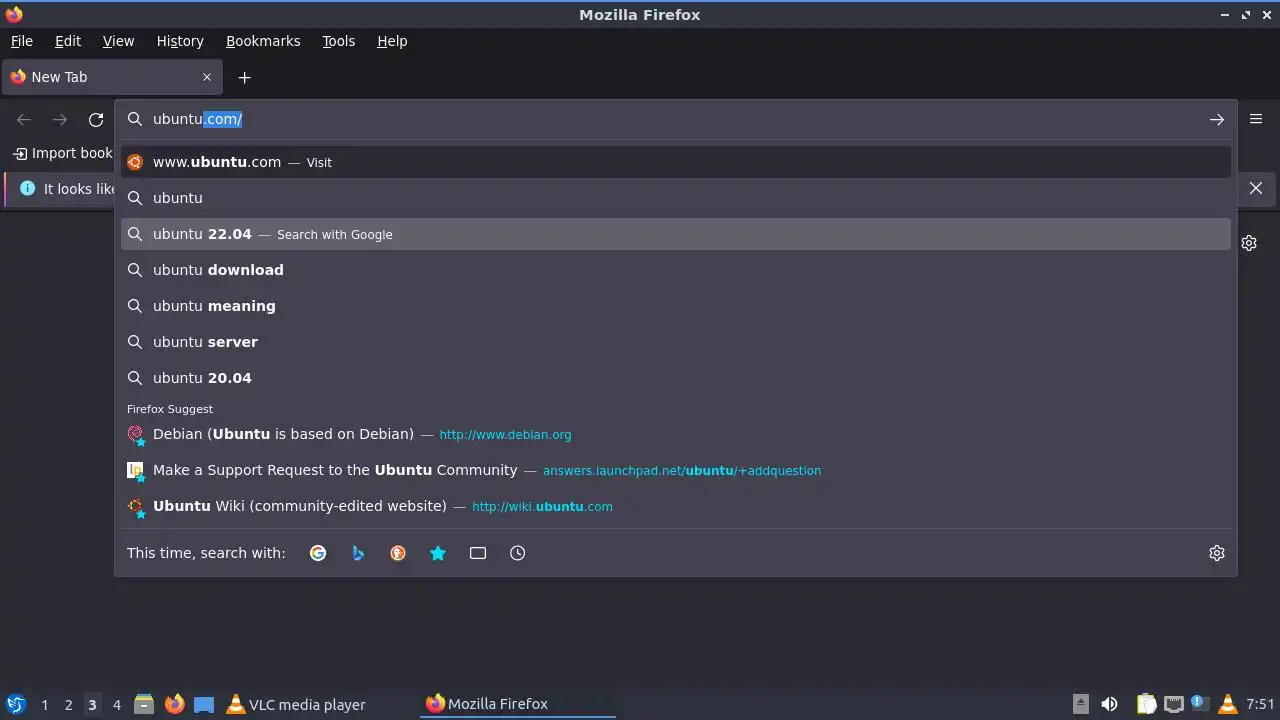
Task: Switch to workspace 1
Action: 45,705
